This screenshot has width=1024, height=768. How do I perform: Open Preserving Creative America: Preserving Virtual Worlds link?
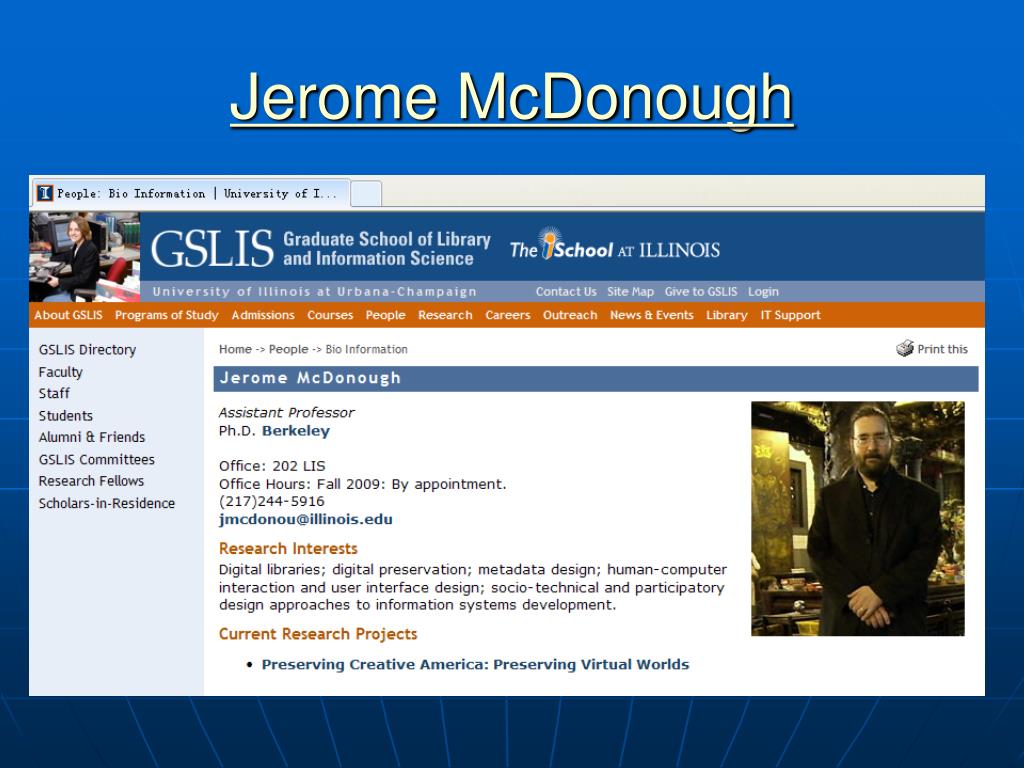tap(475, 665)
